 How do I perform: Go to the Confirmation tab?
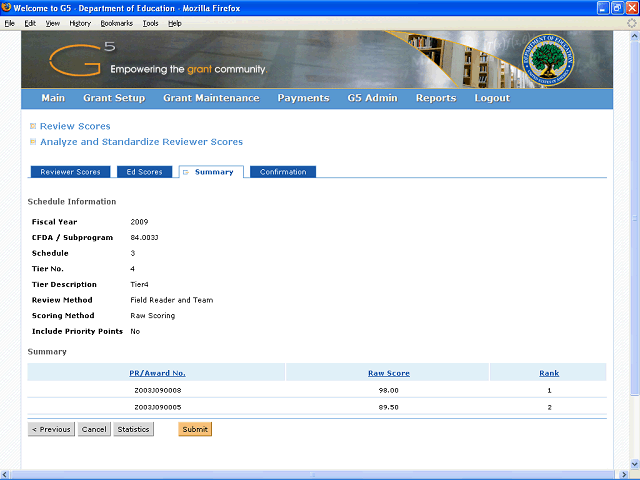click(x=283, y=172)
